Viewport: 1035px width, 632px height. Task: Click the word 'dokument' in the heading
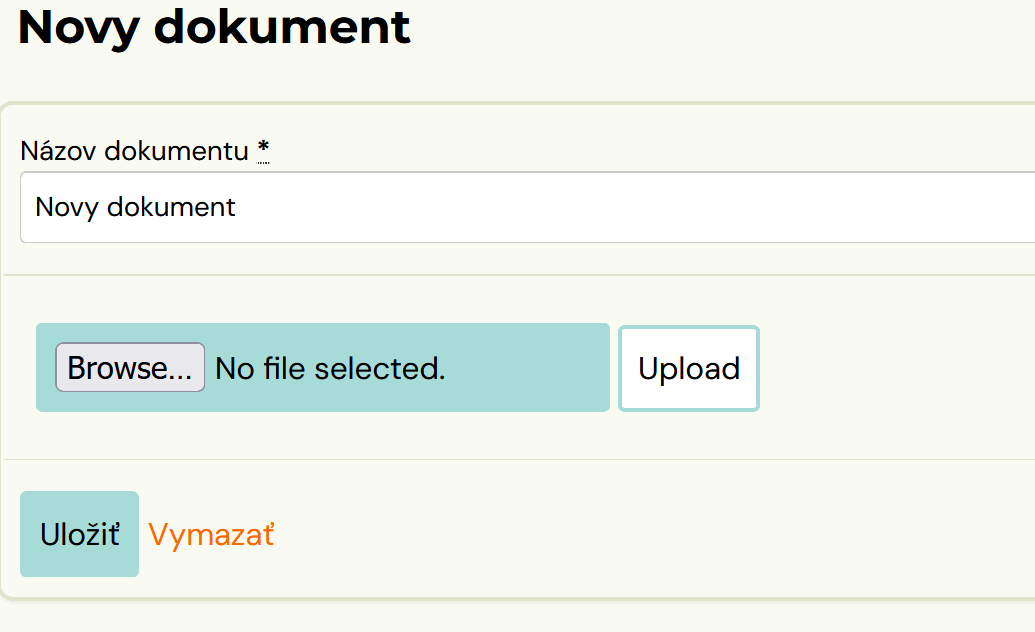[282, 26]
